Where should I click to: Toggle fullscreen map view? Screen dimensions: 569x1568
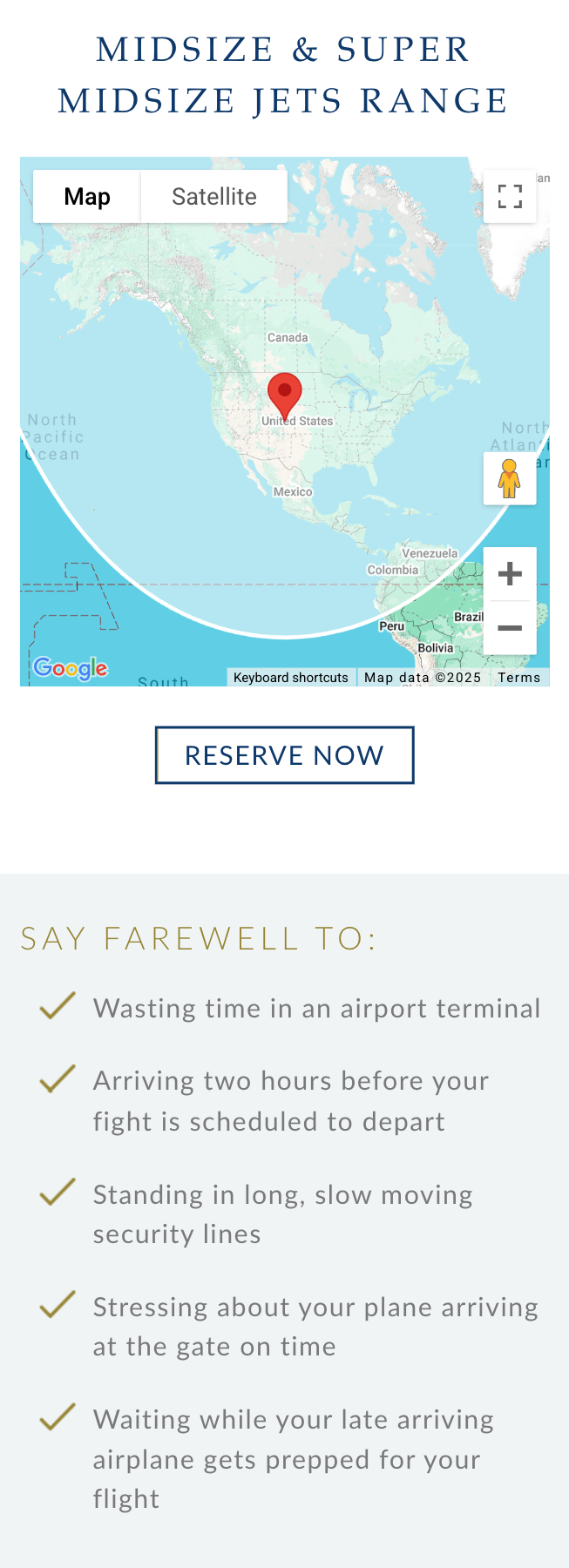(510, 197)
